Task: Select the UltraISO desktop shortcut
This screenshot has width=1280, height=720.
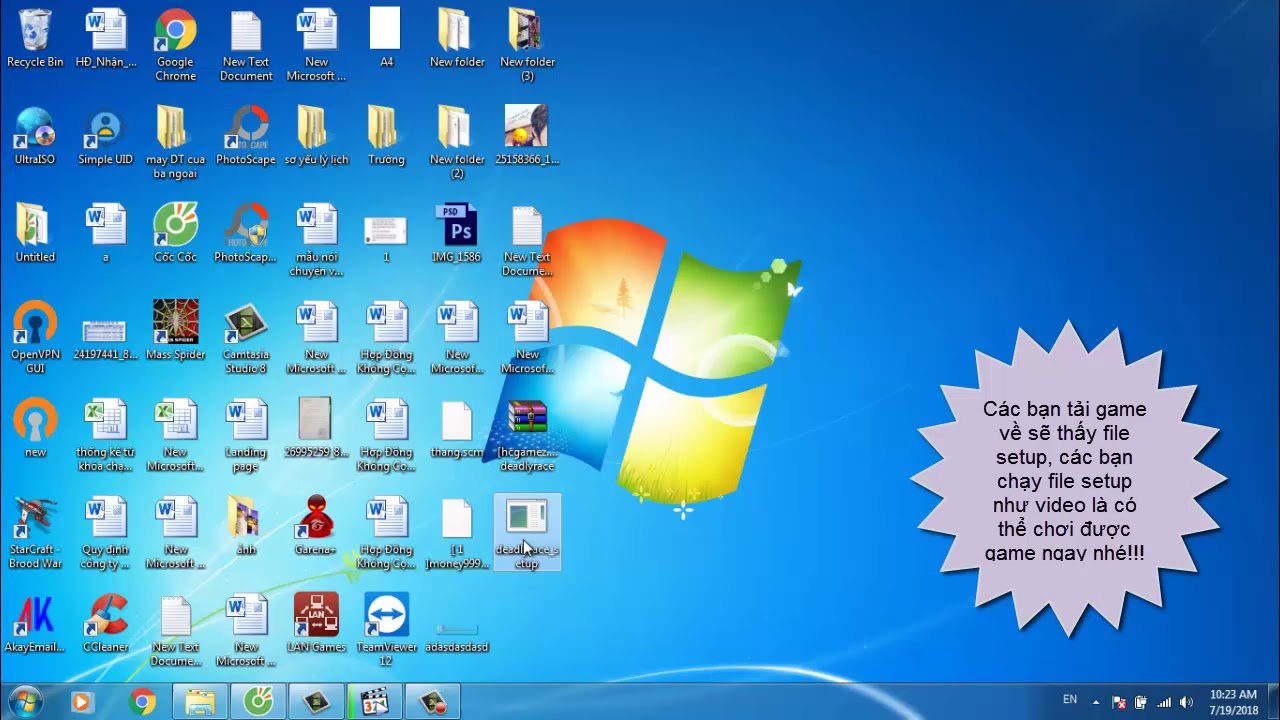Action: (x=35, y=135)
